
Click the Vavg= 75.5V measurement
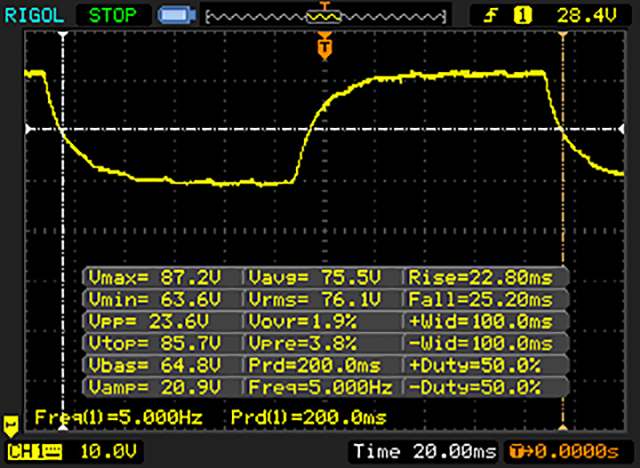click(315, 277)
